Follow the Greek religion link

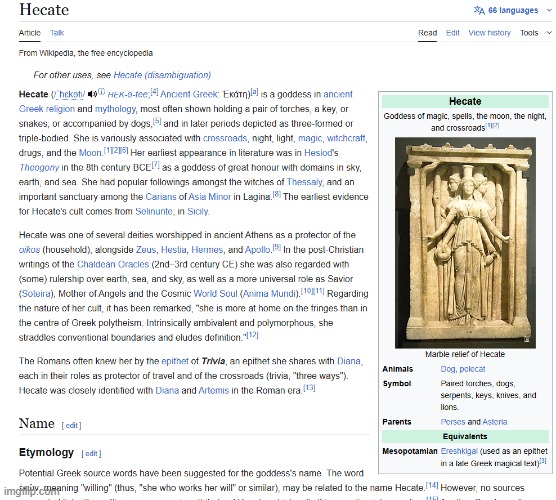[x=47, y=109]
